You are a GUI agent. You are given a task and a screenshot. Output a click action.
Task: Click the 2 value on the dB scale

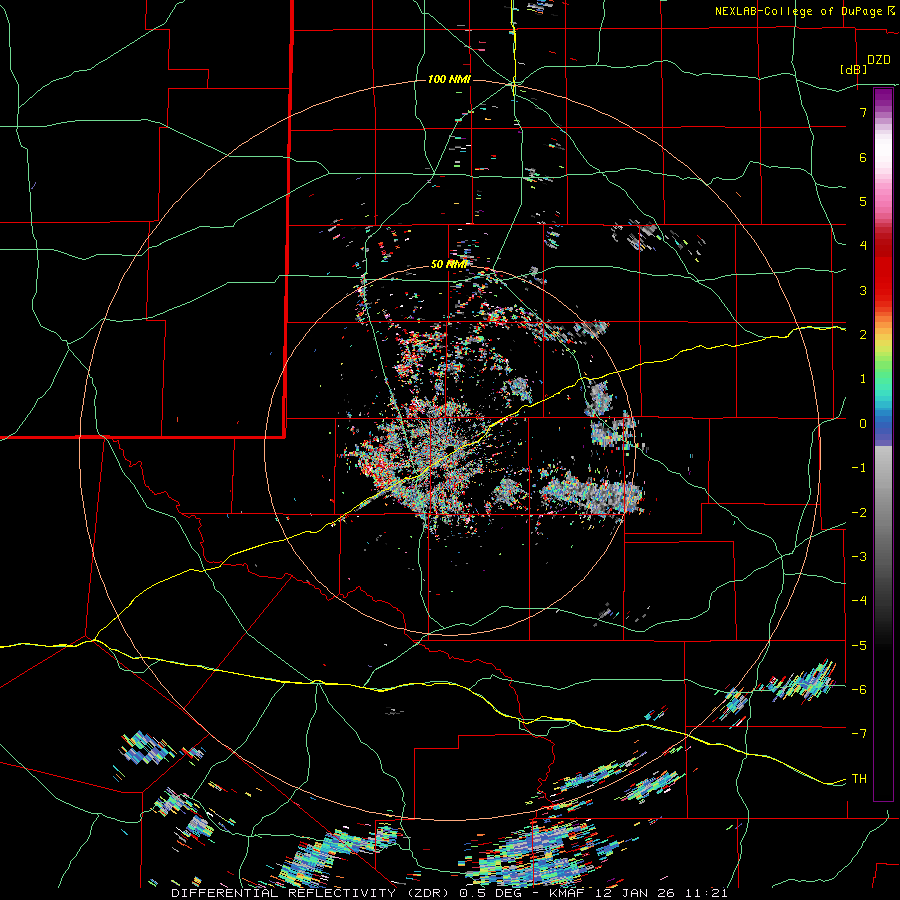click(x=863, y=335)
